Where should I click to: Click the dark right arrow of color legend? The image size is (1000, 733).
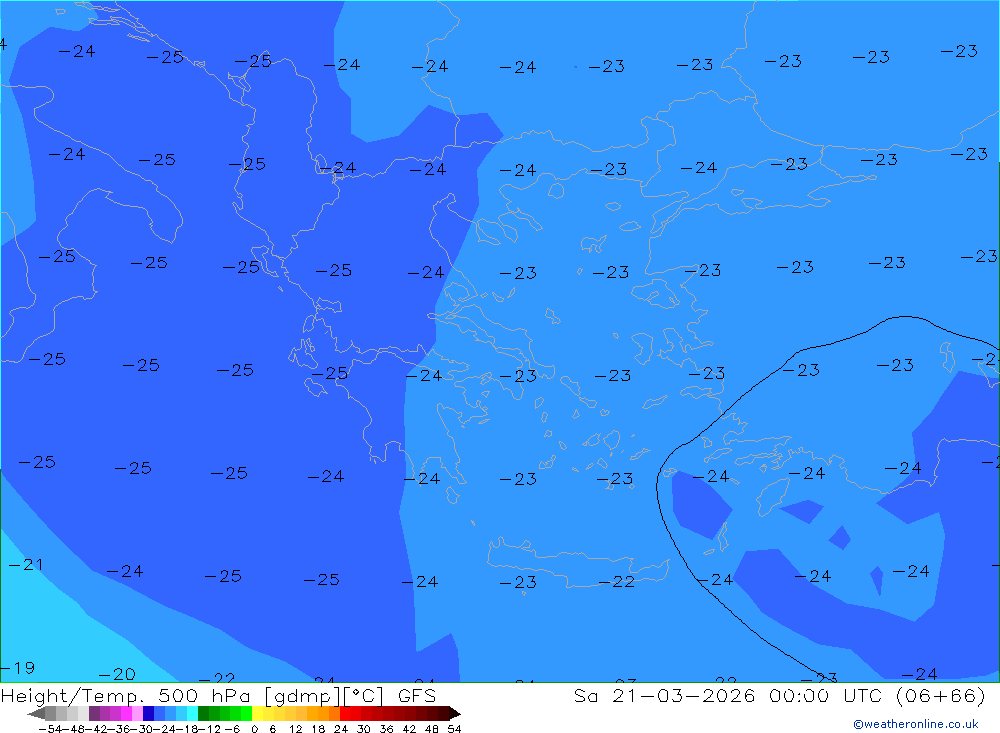pyautogui.click(x=455, y=714)
